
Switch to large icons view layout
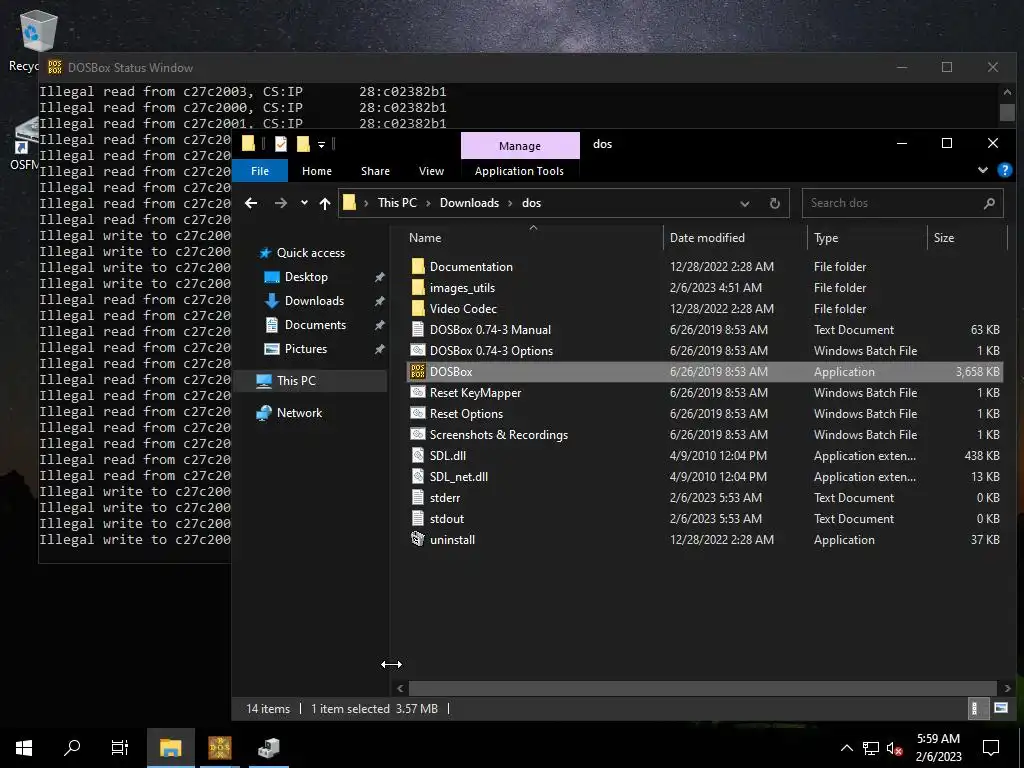1000,708
